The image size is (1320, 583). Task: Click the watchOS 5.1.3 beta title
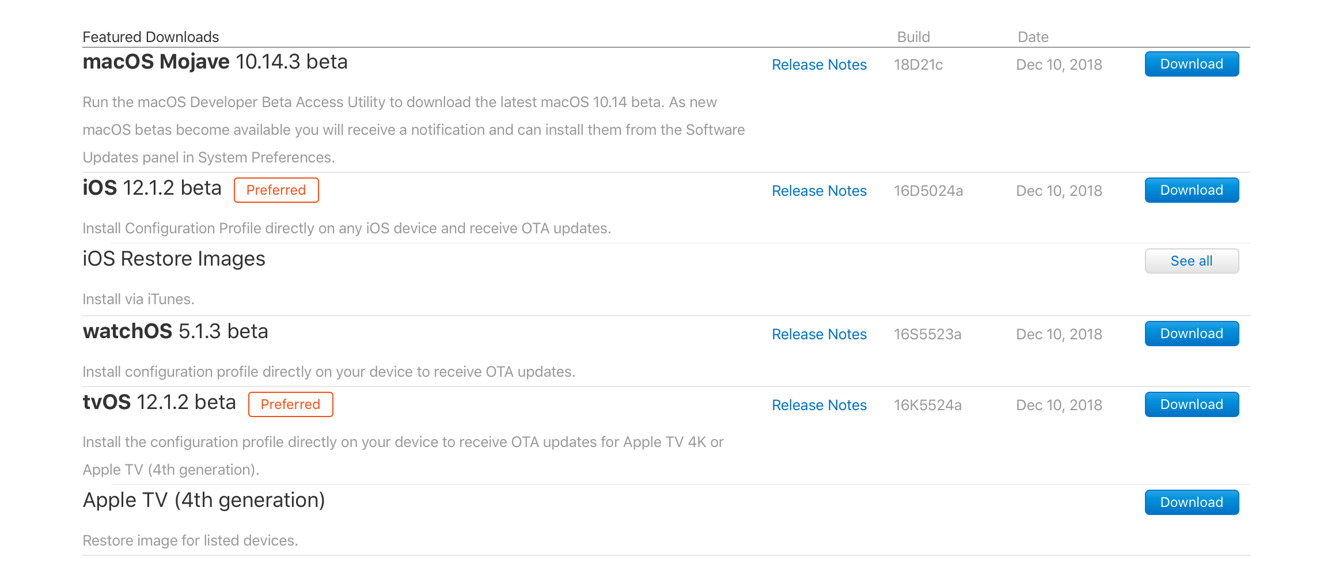coord(175,331)
